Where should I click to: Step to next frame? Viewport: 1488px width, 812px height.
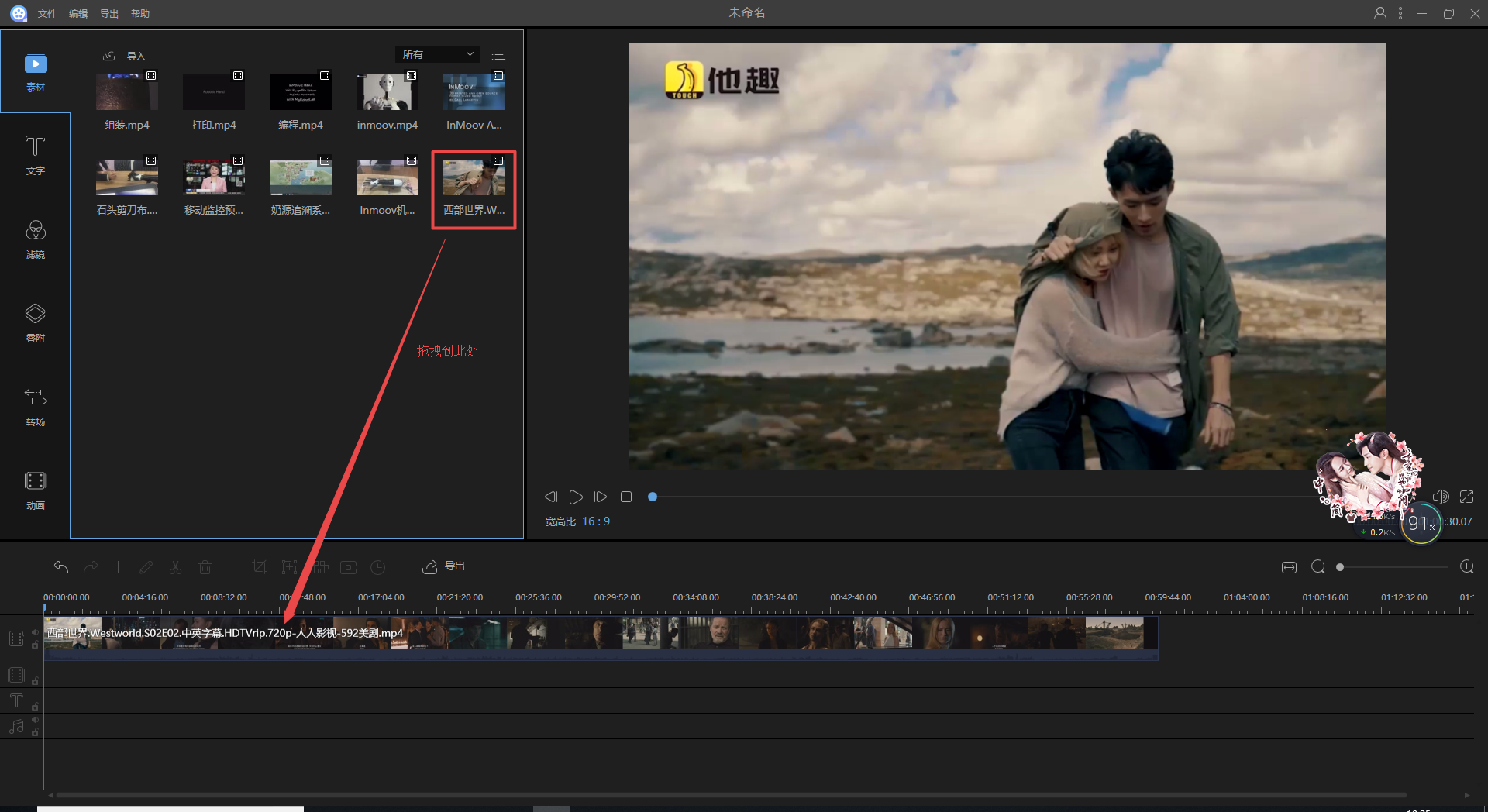pos(601,497)
